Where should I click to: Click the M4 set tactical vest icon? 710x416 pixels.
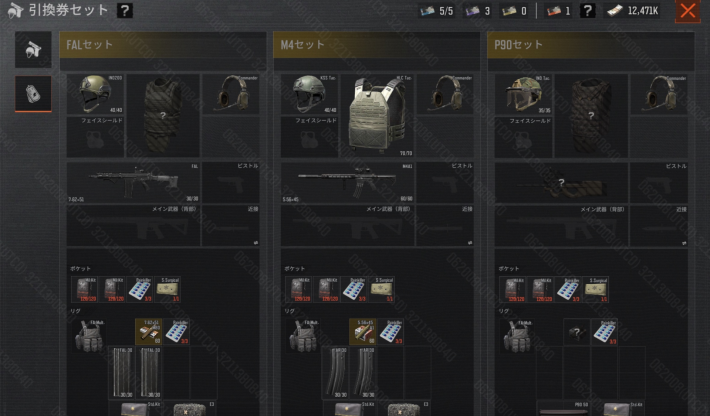377,116
